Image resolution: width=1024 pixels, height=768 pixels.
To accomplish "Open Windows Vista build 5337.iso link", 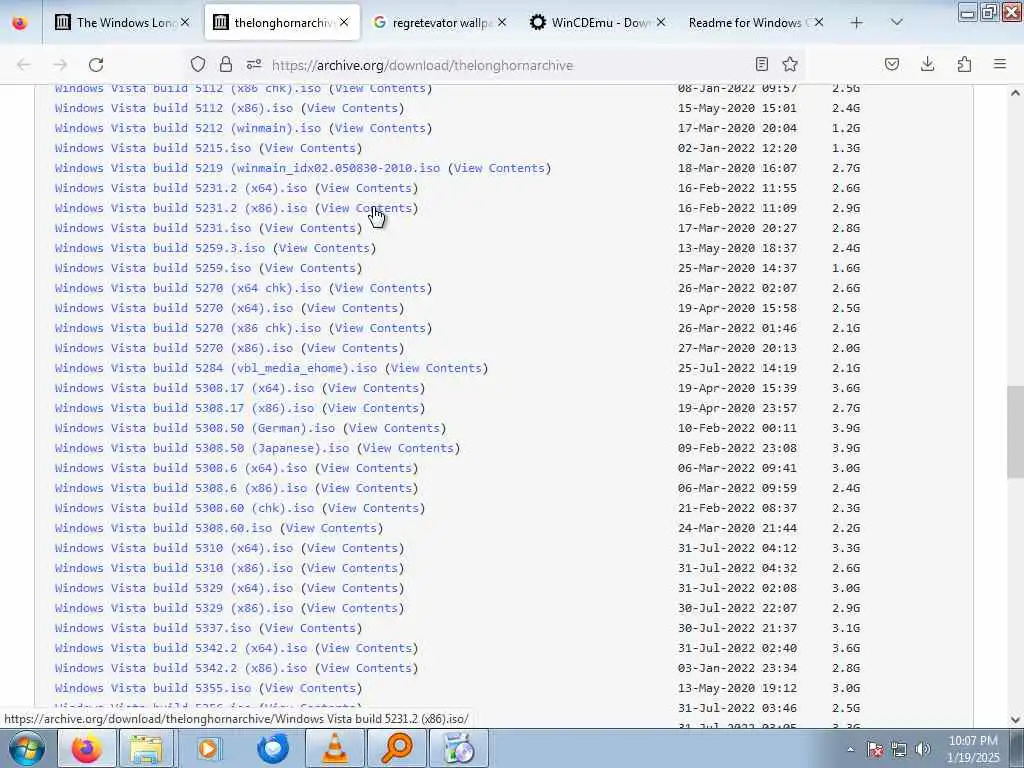I will (x=153, y=628).
